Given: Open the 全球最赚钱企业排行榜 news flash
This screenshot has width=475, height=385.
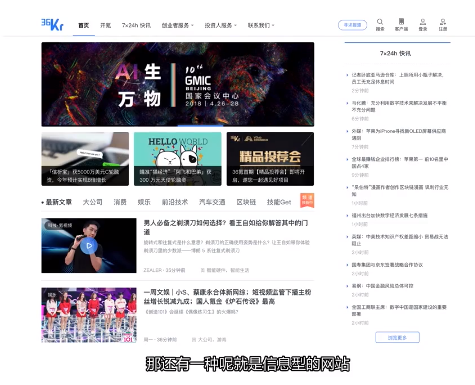Looking at the screenshot, I should pos(400,162).
